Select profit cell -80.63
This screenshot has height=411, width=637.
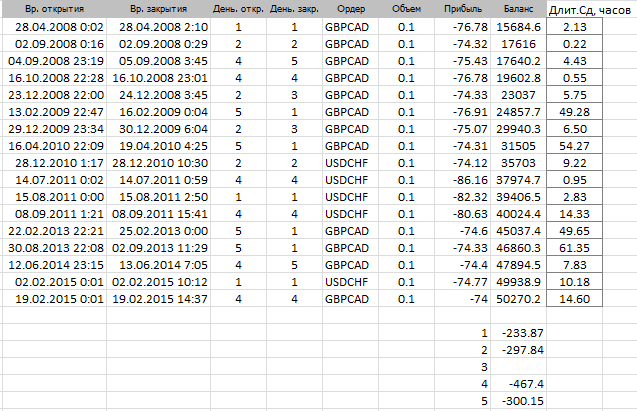[463, 214]
